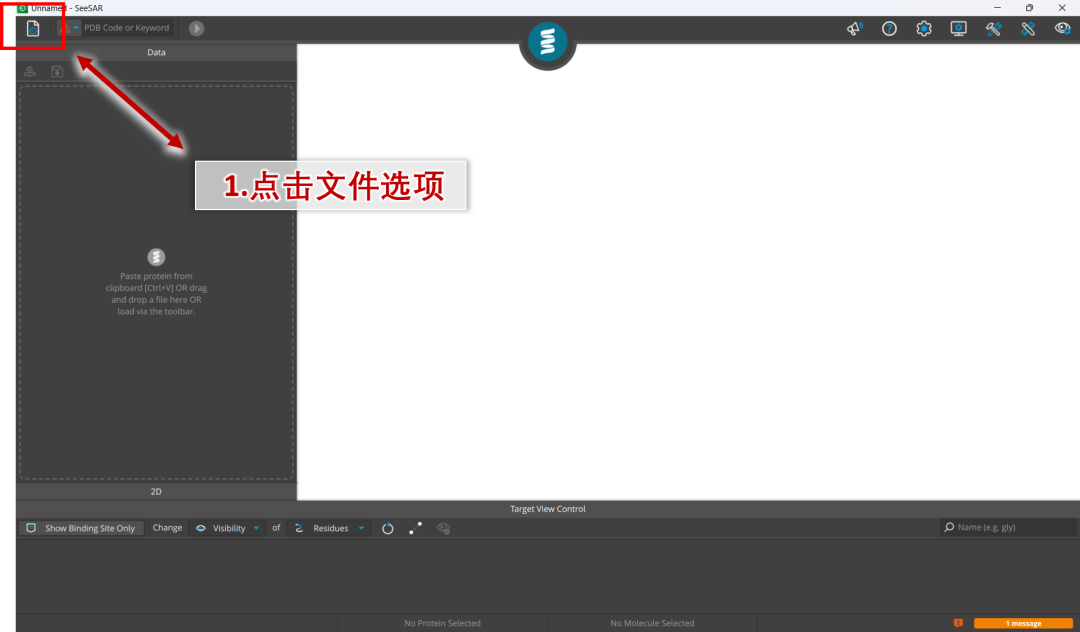Expand the 2D panel header
Screen dimensions: 1080x632
pos(156,492)
